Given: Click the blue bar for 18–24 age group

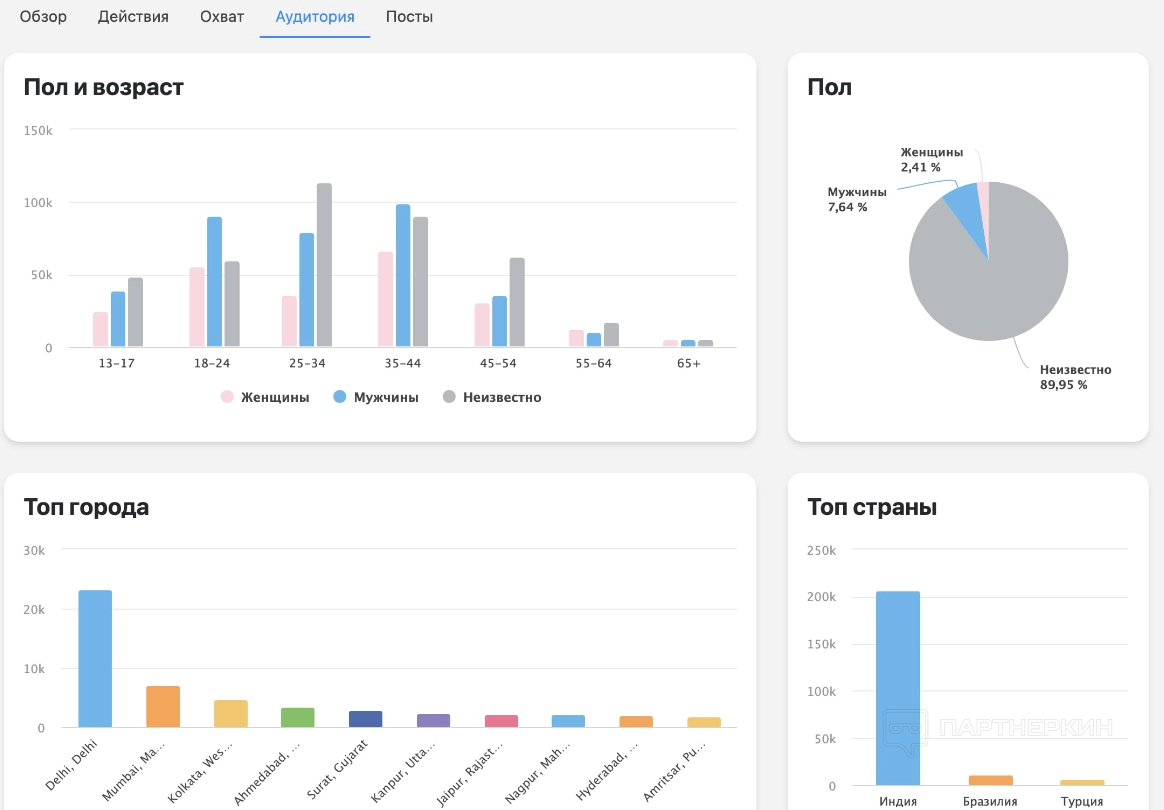Looking at the screenshot, I should coord(215,282).
